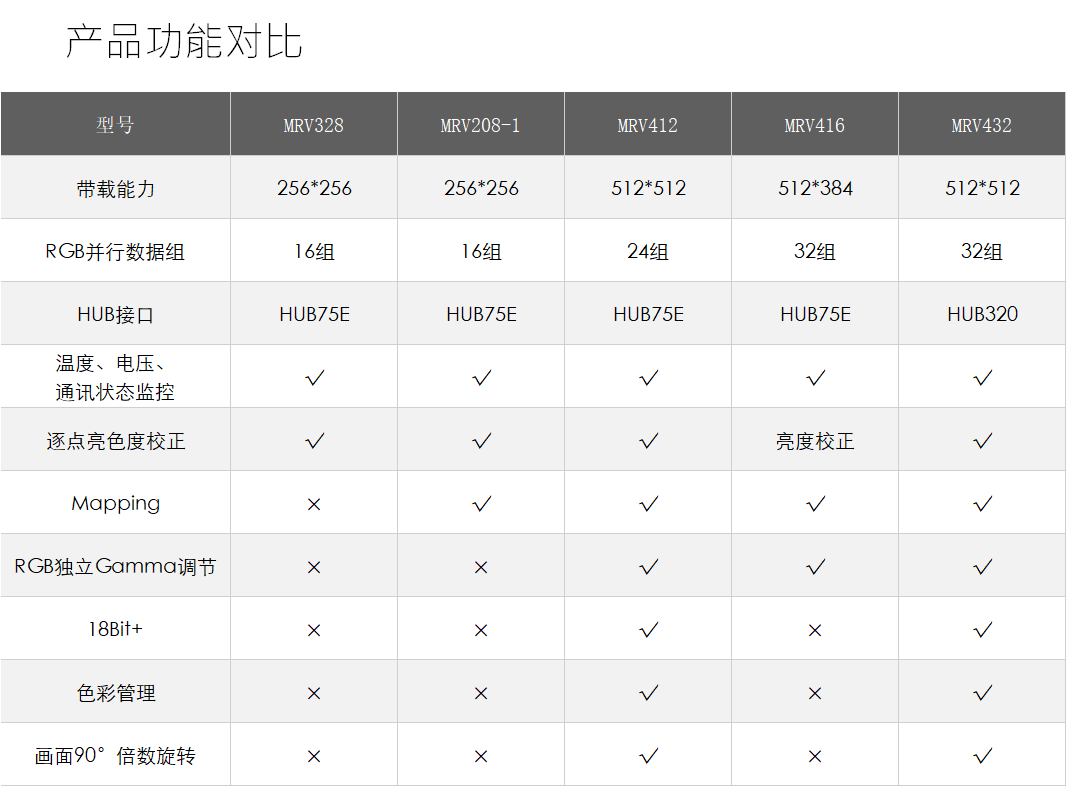Screen dimensions: 1066x786
Task: Click the 256*256 cell under MRV328
Action: tap(314, 188)
